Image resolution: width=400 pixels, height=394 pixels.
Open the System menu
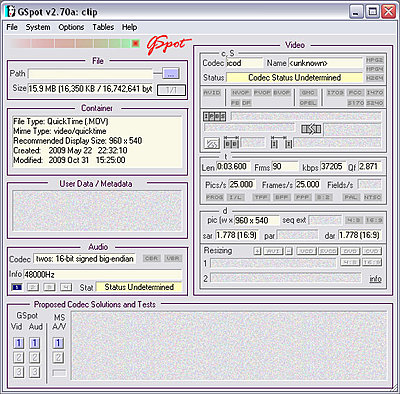38,27
